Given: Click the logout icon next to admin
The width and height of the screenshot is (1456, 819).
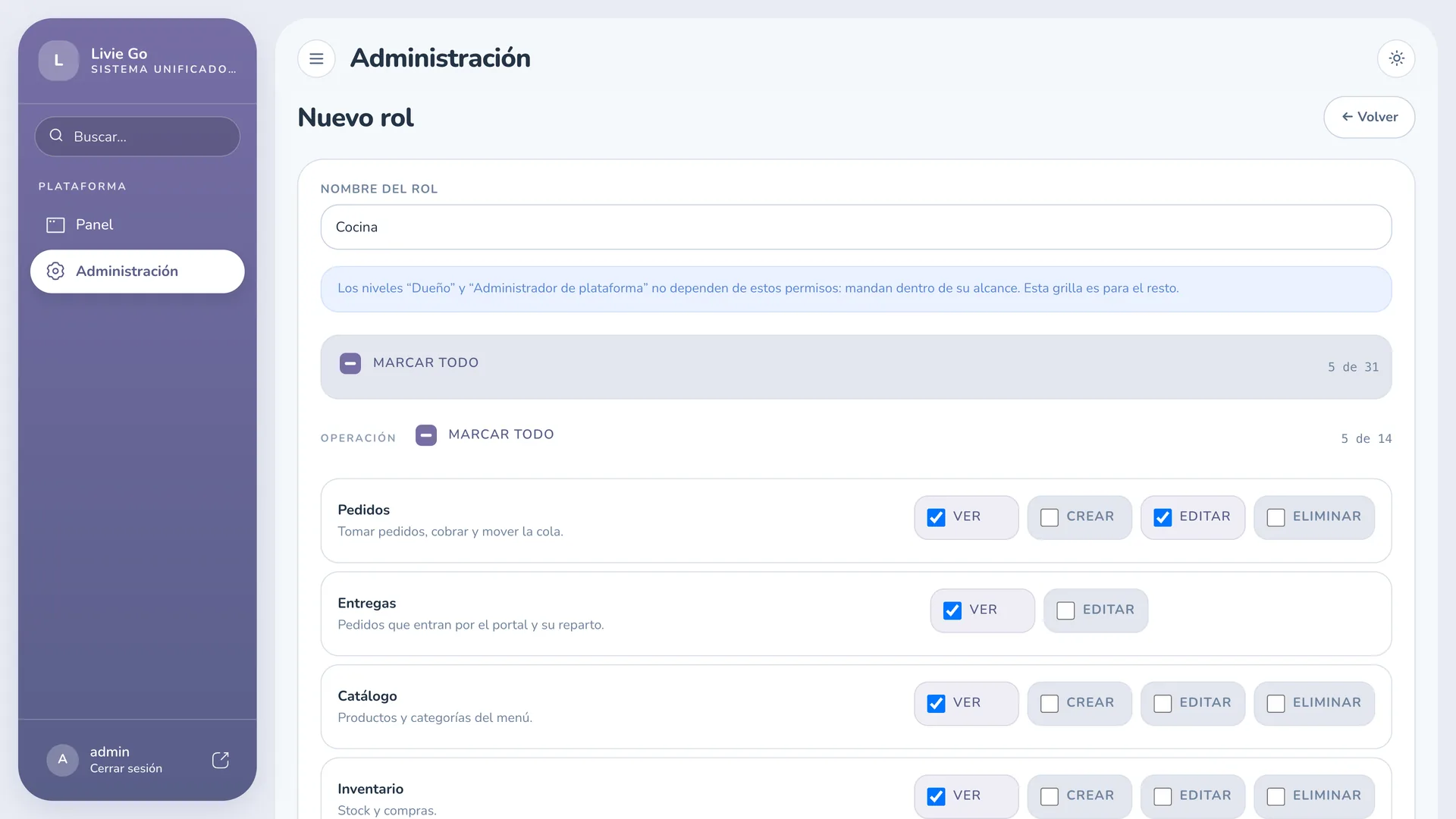Looking at the screenshot, I should 220,760.
